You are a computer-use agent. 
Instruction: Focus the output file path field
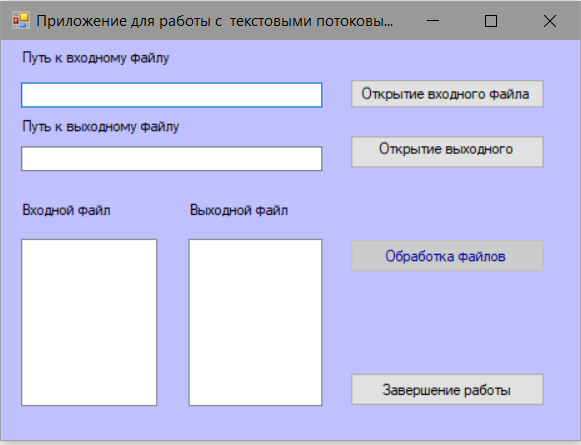[172, 159]
